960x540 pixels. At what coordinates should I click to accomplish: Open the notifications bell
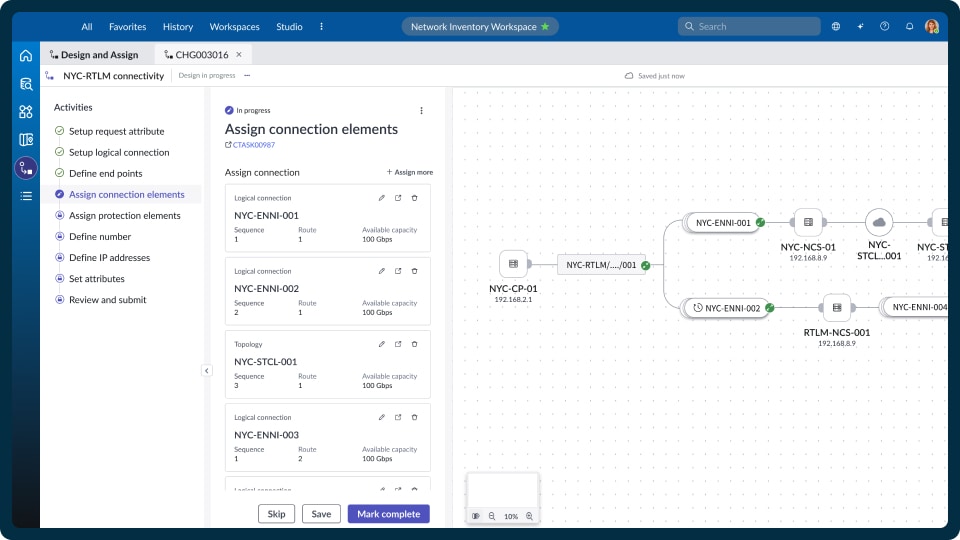(x=909, y=26)
